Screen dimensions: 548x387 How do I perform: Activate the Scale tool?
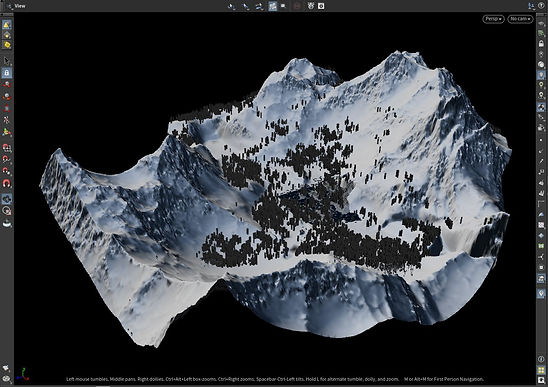coord(7,108)
